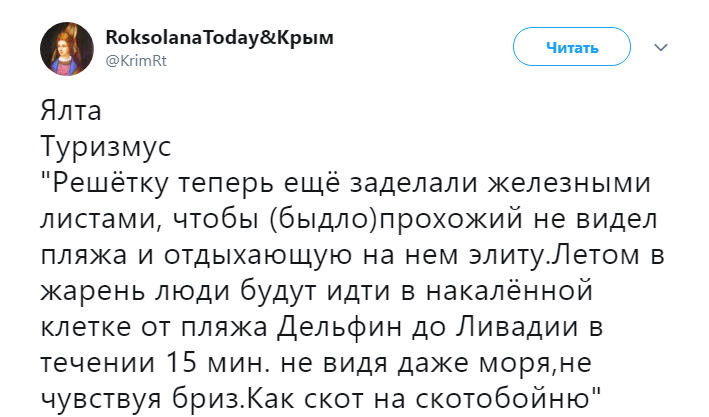Click the word (быдло)прохожий in tweet

396,220
